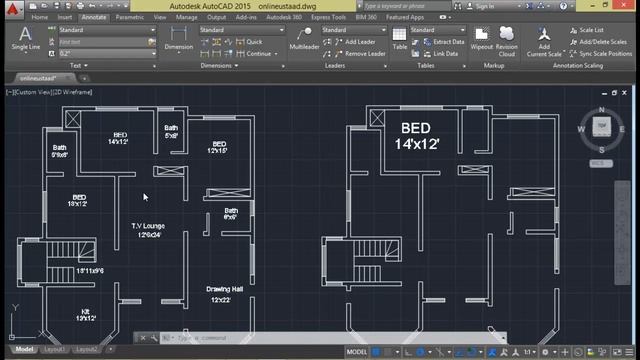Click the Undo arrow in quick access toolbar
640x360 pixels.
click(x=92, y=6)
